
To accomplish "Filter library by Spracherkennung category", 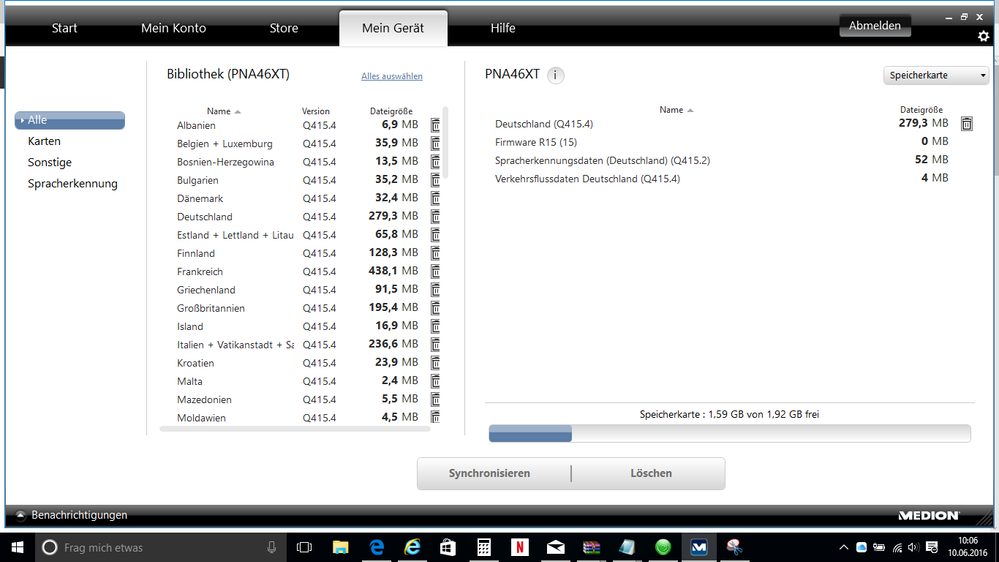I will 72,184.
